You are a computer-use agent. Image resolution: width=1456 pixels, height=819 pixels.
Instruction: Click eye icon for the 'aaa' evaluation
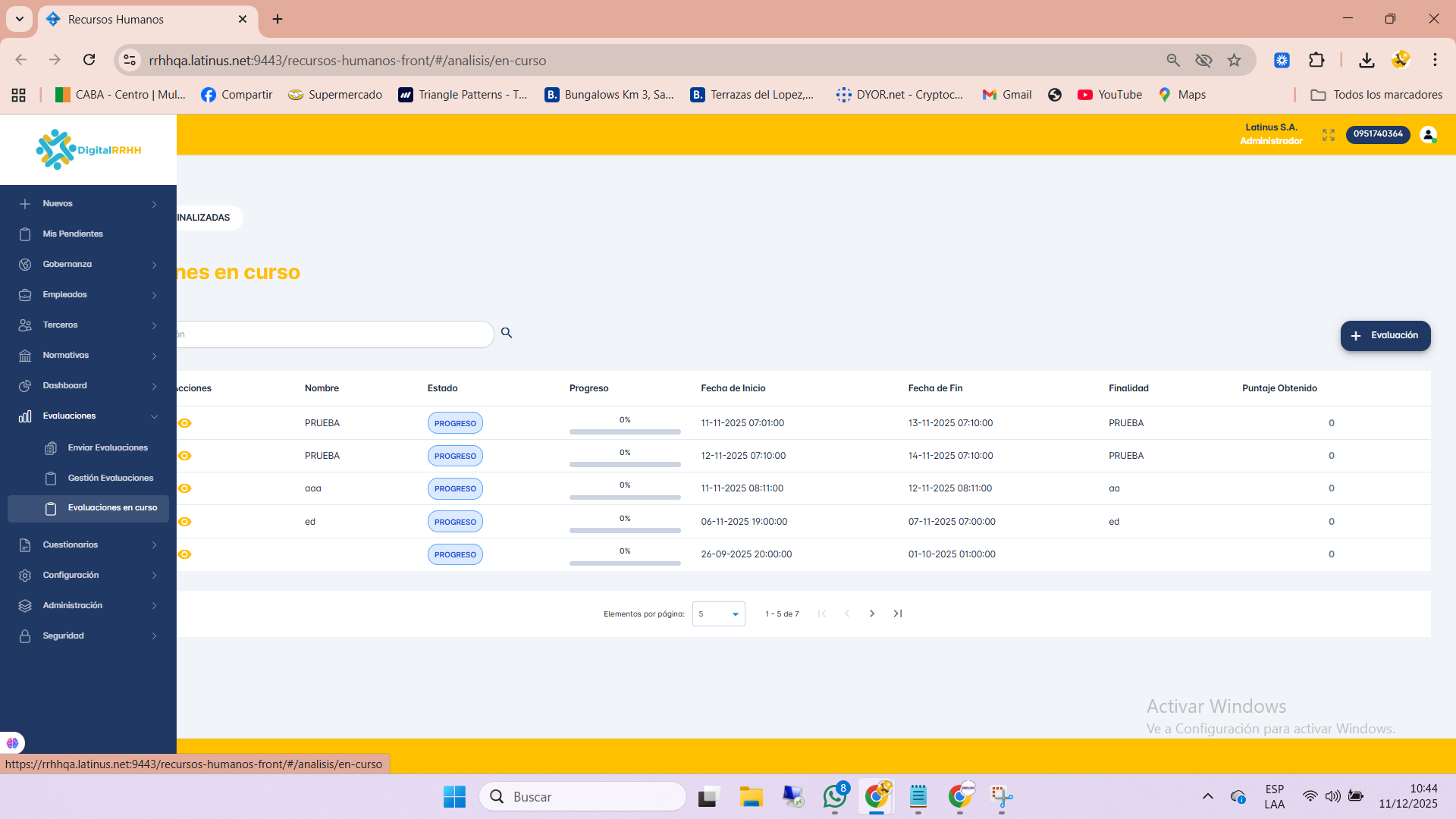184,488
